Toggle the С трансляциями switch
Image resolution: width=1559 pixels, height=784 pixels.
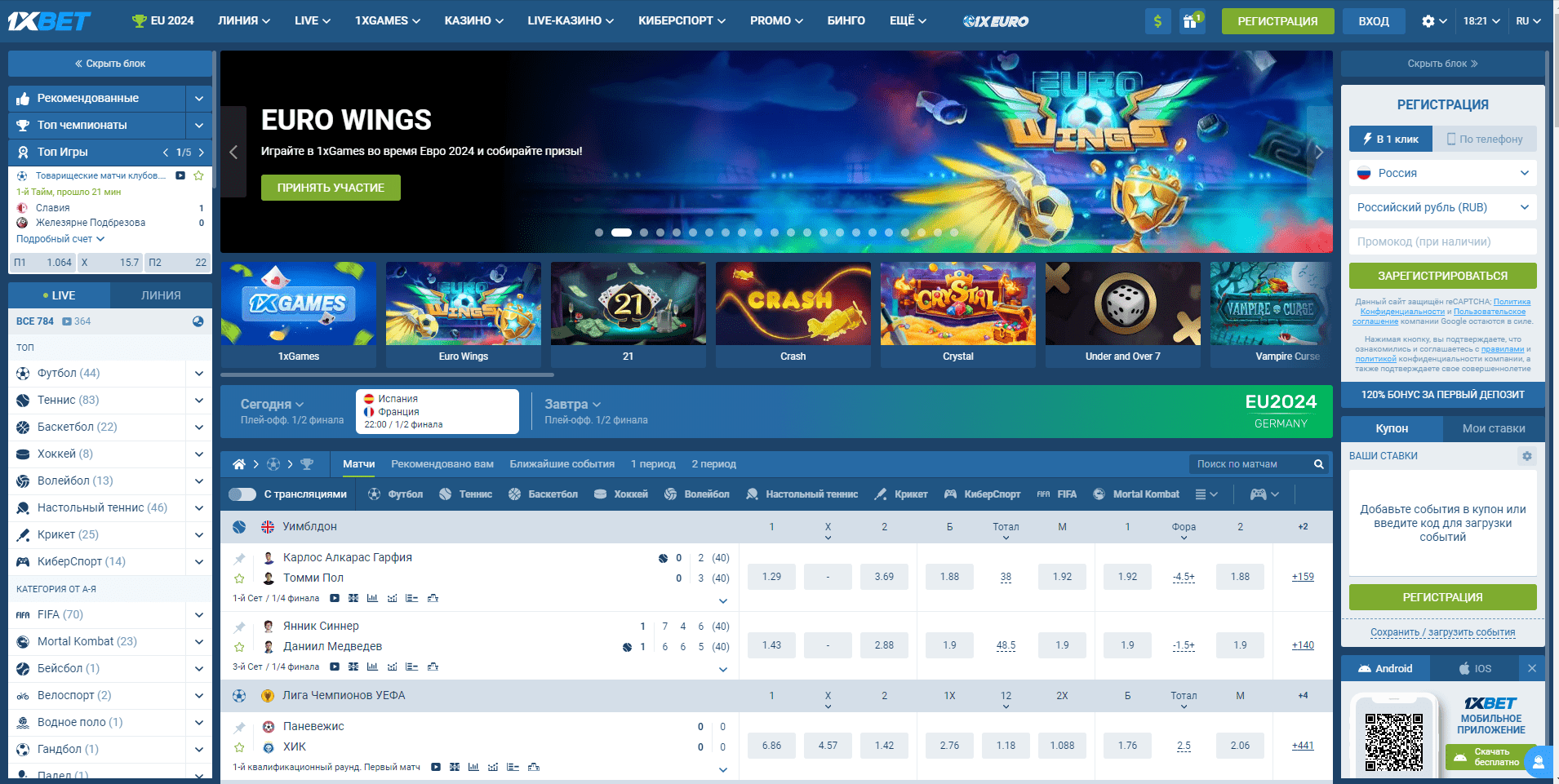(x=242, y=494)
